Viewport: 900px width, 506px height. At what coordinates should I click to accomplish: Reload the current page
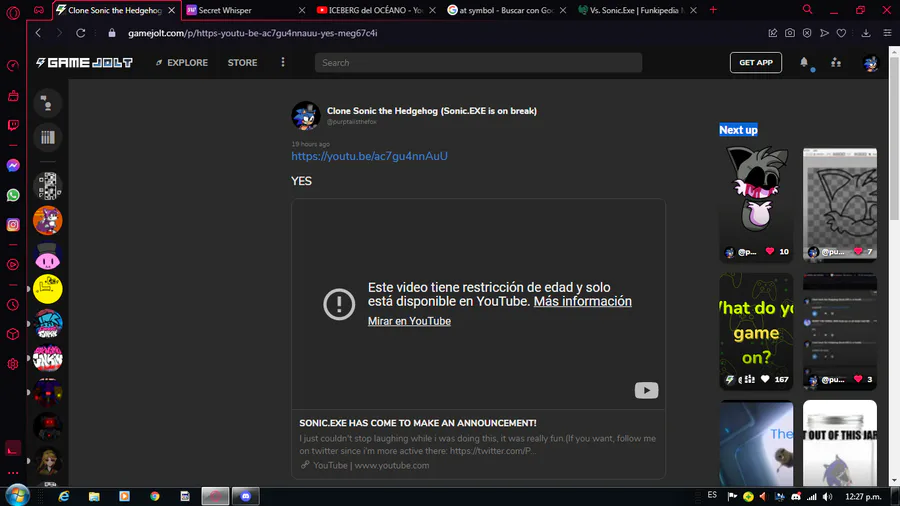[x=80, y=33]
